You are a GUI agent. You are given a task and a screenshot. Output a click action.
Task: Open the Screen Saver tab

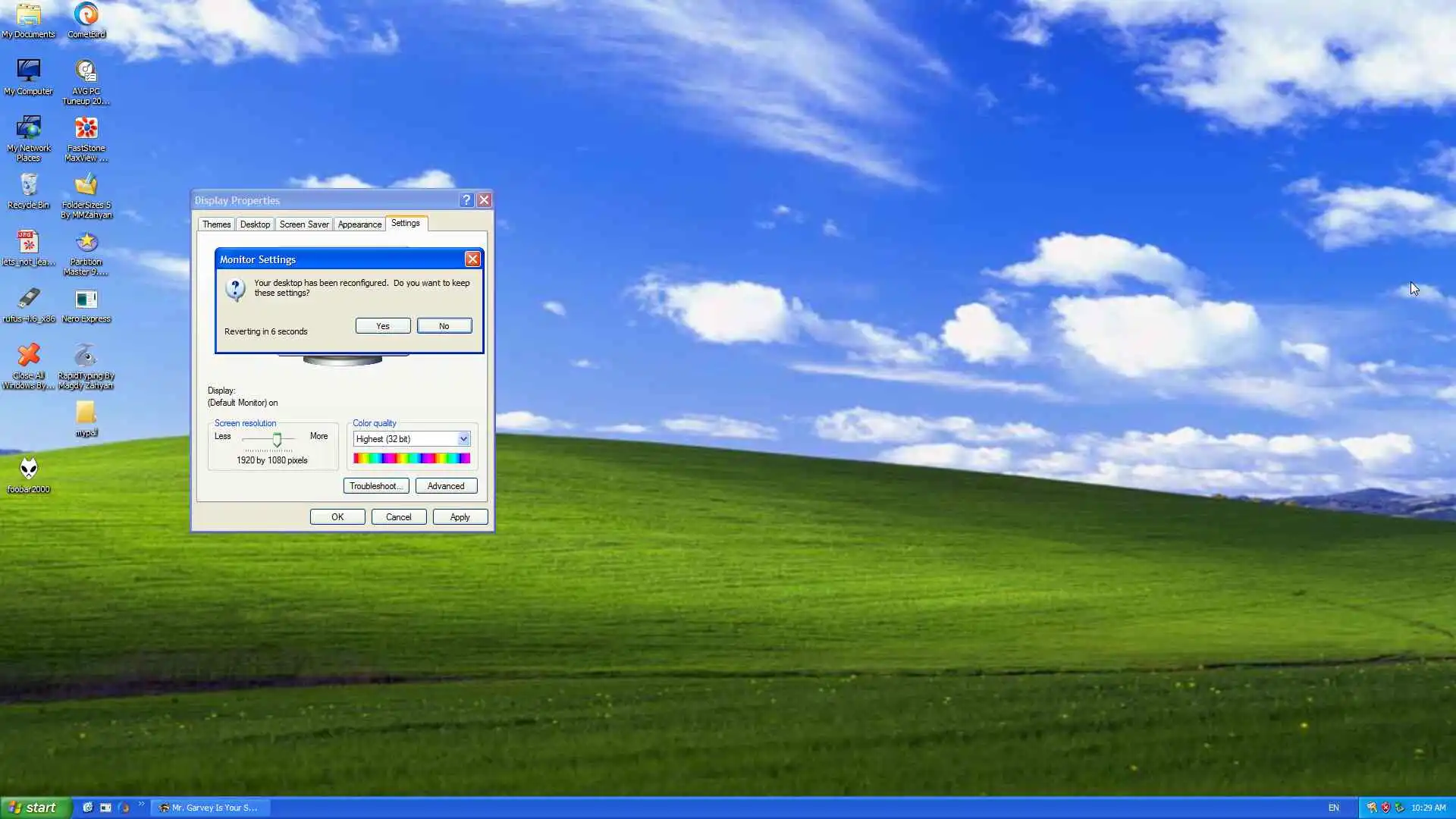coord(303,224)
